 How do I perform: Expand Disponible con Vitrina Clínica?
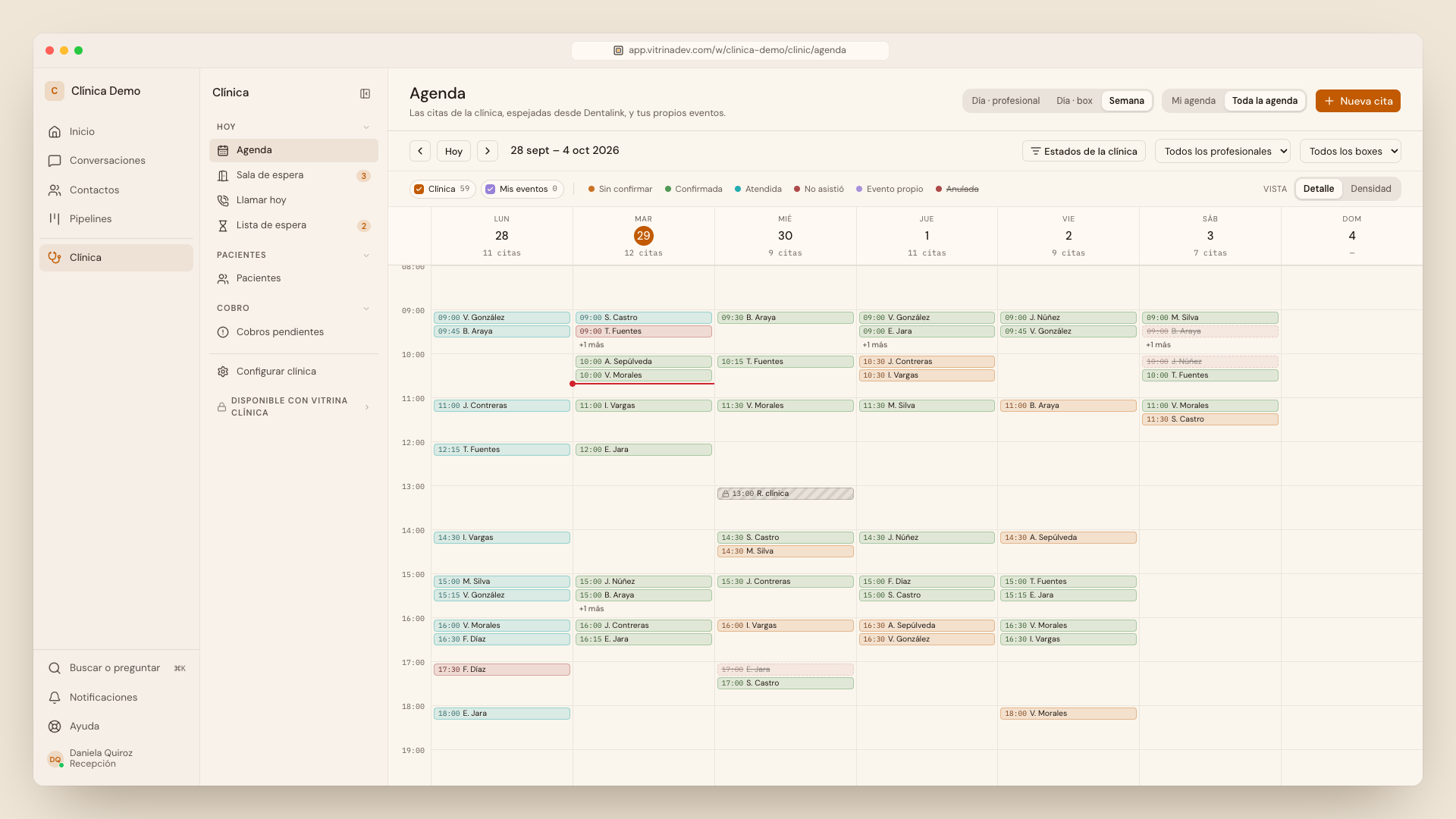click(293, 407)
